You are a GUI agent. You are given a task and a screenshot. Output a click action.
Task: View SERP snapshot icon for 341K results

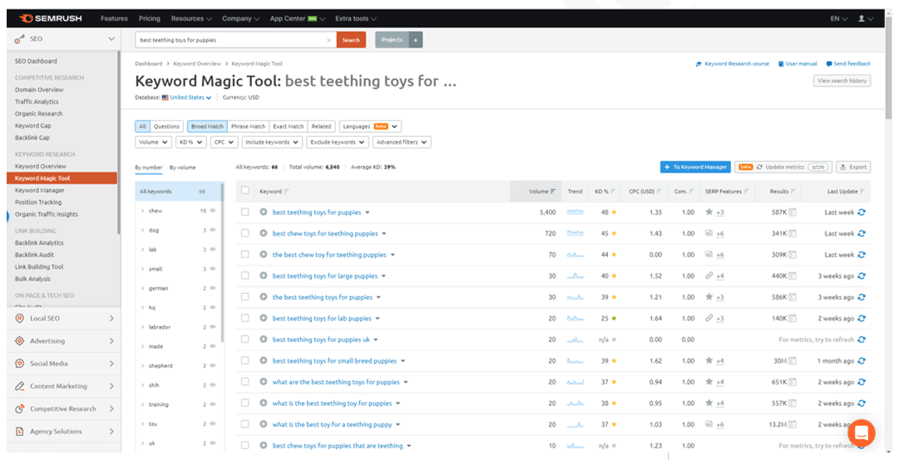point(793,234)
